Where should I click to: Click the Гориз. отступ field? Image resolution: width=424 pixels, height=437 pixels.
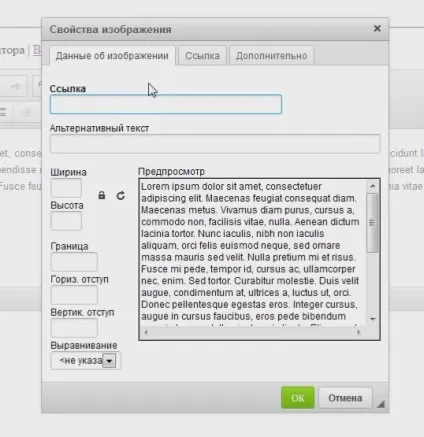tap(74, 295)
